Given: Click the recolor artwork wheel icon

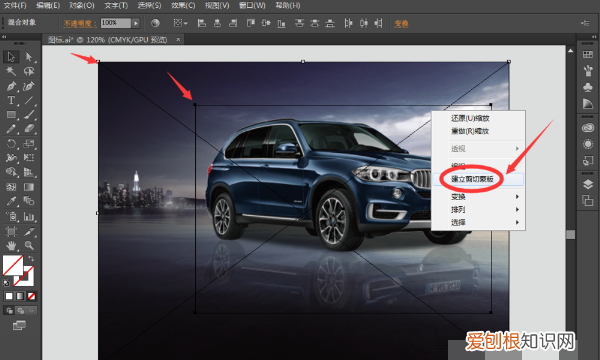Looking at the screenshot, I should (x=155, y=23).
